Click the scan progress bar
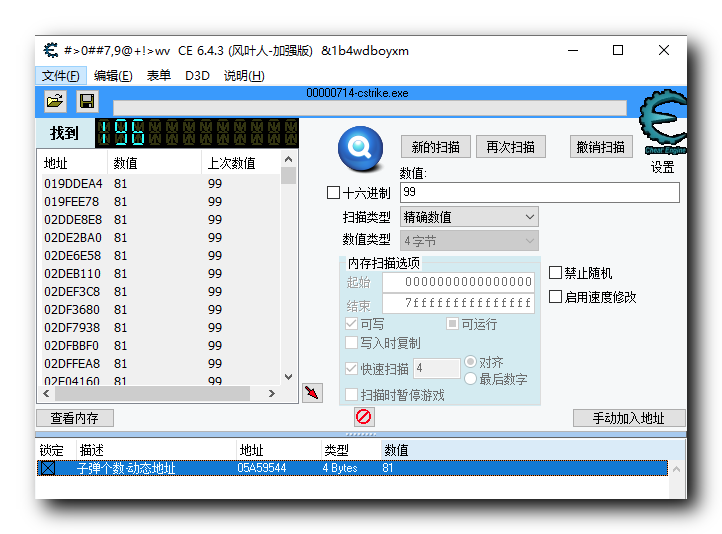722x534 pixels. tap(370, 108)
